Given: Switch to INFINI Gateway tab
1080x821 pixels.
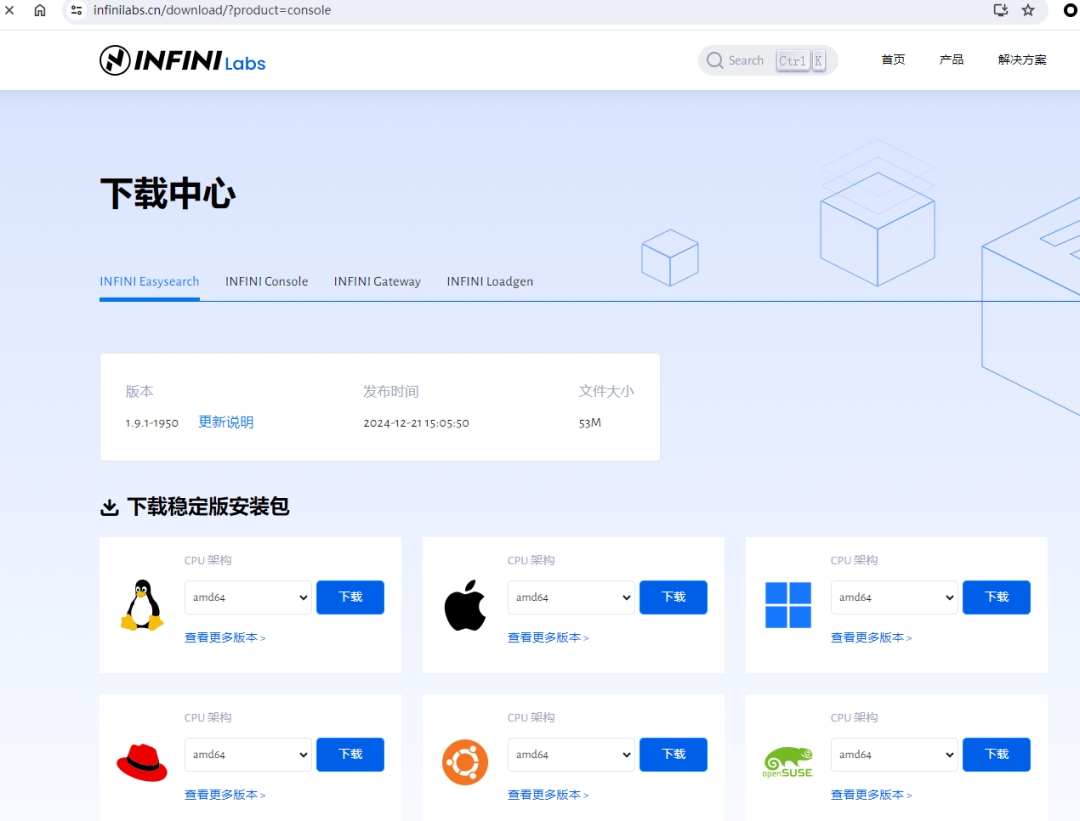Looking at the screenshot, I should [x=377, y=282].
